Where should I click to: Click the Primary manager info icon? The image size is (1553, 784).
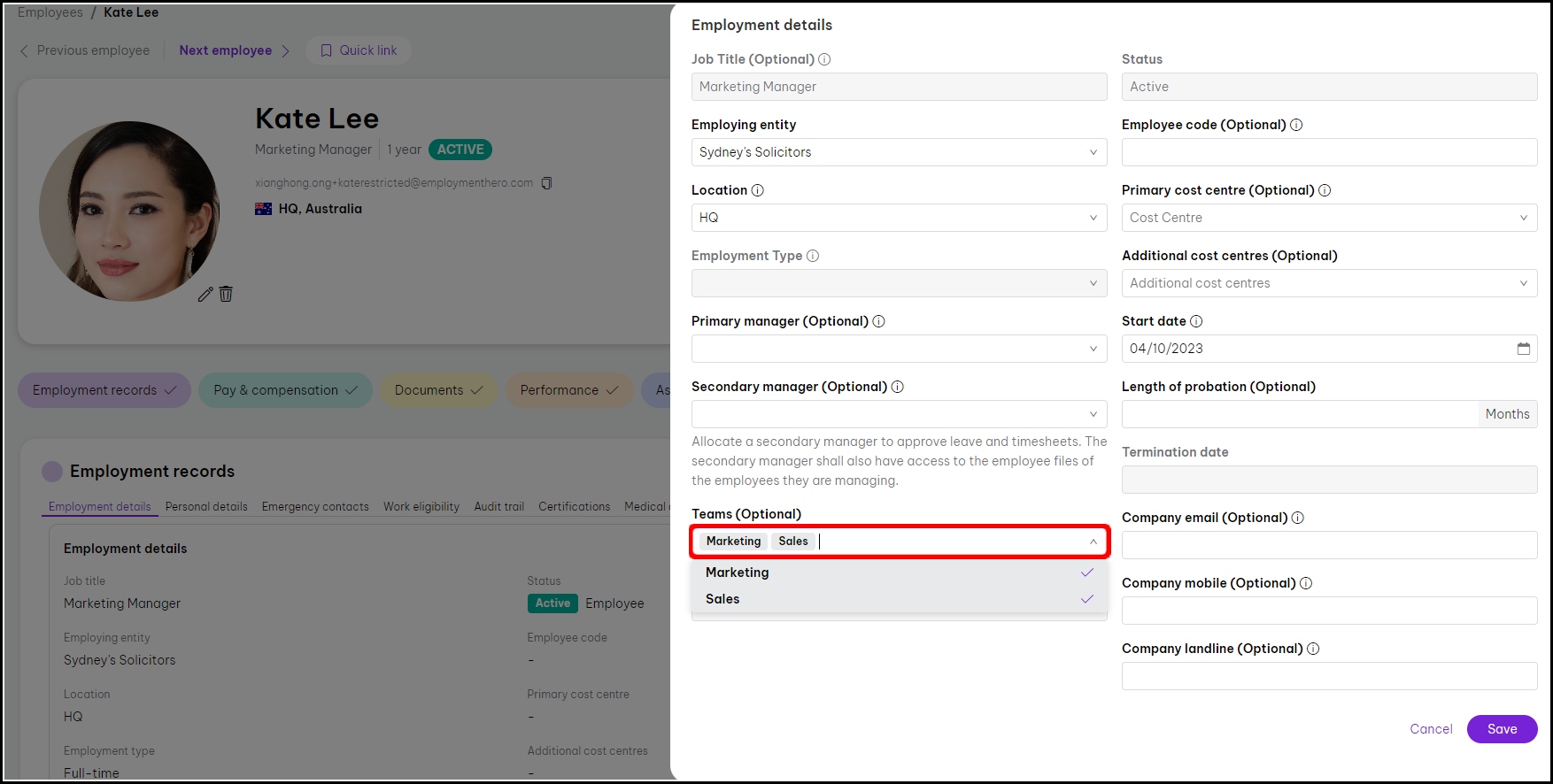[x=879, y=321]
